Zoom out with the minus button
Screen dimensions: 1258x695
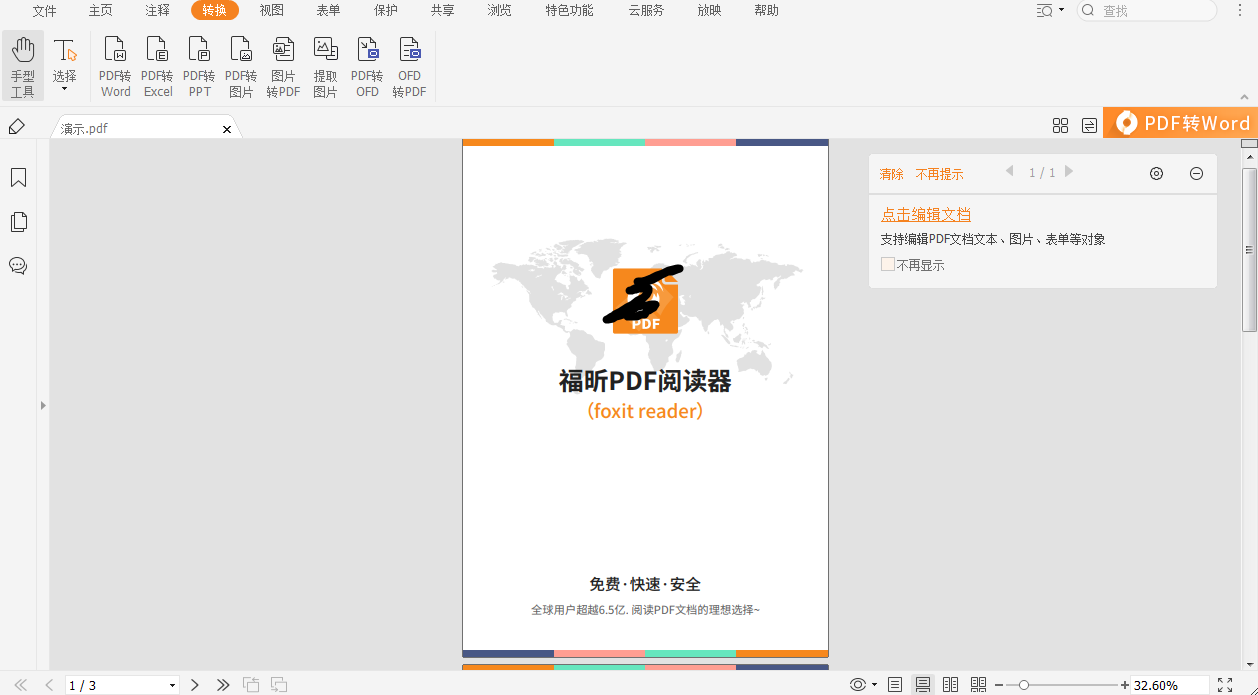999,685
